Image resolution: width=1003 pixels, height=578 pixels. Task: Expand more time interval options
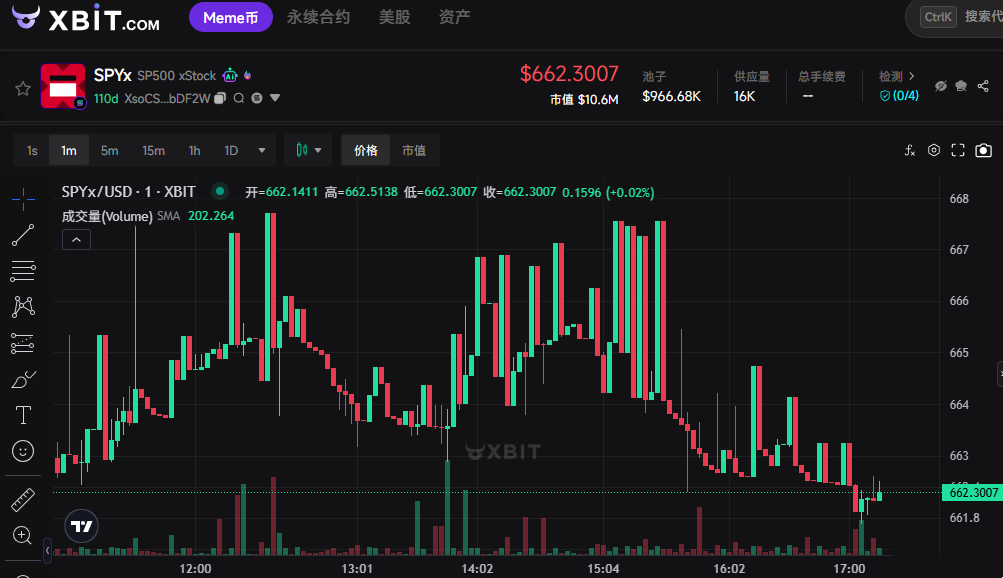tap(262, 150)
